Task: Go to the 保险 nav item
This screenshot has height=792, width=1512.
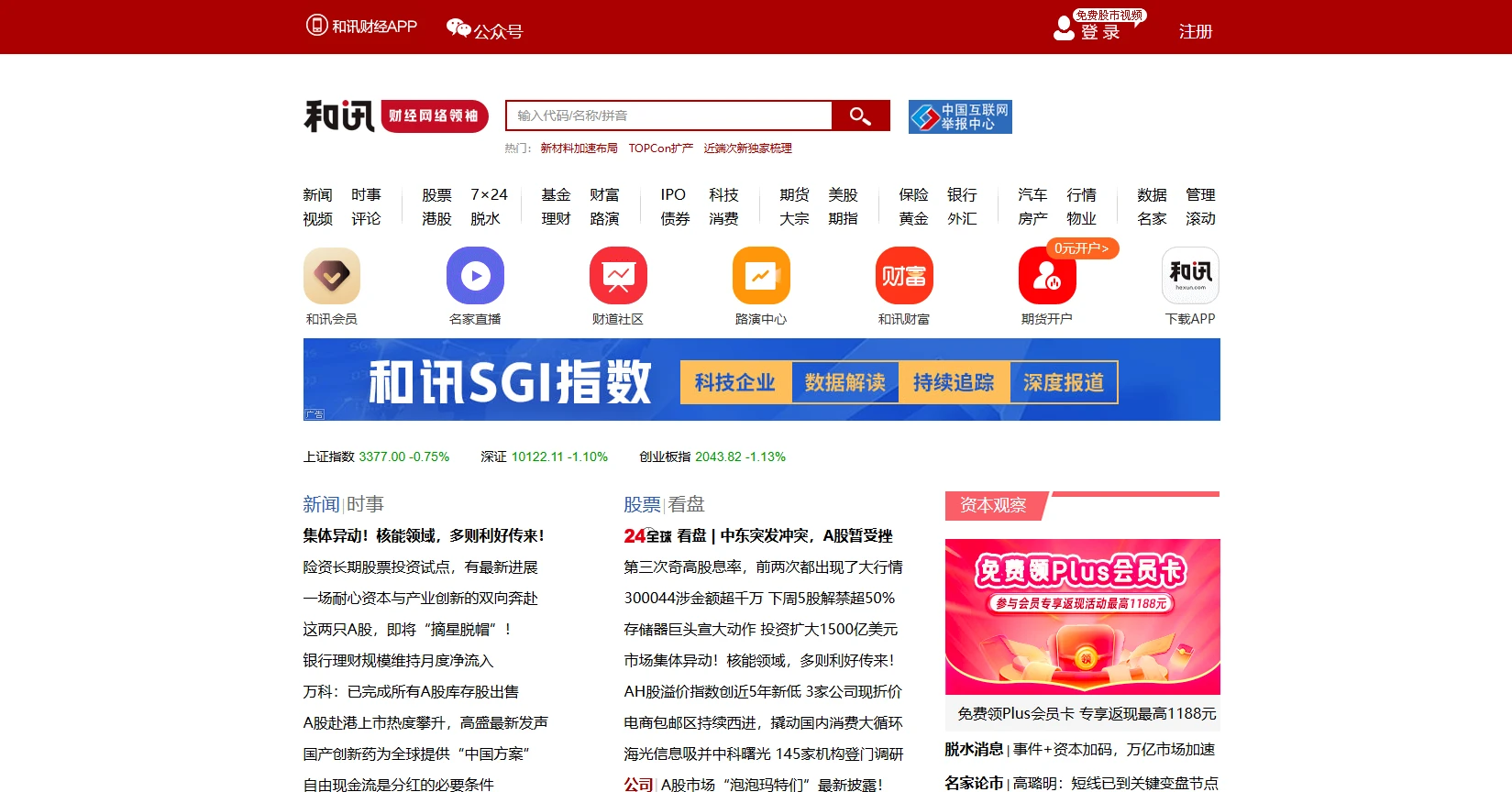Action: click(913, 194)
